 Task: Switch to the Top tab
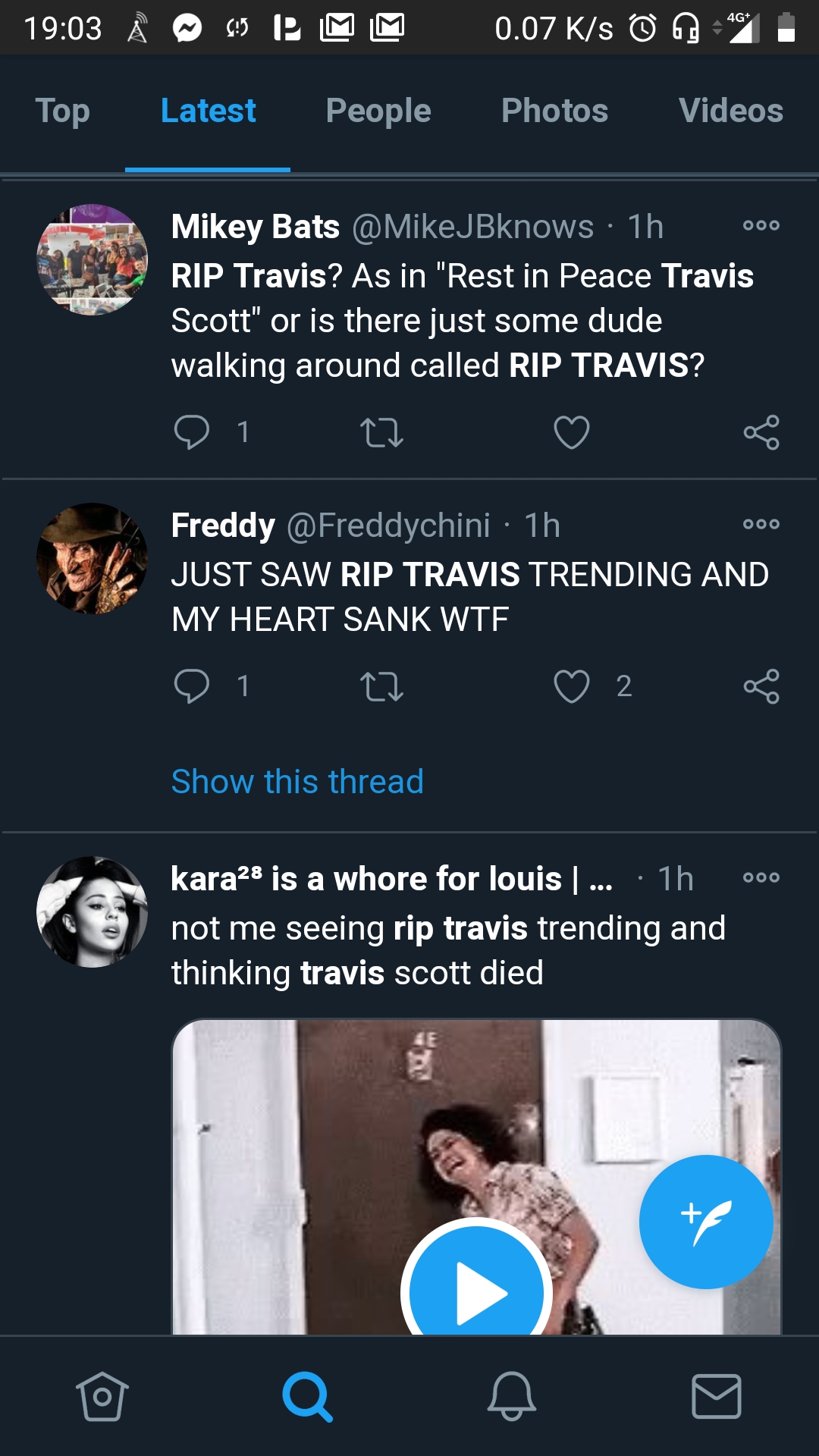point(62,111)
